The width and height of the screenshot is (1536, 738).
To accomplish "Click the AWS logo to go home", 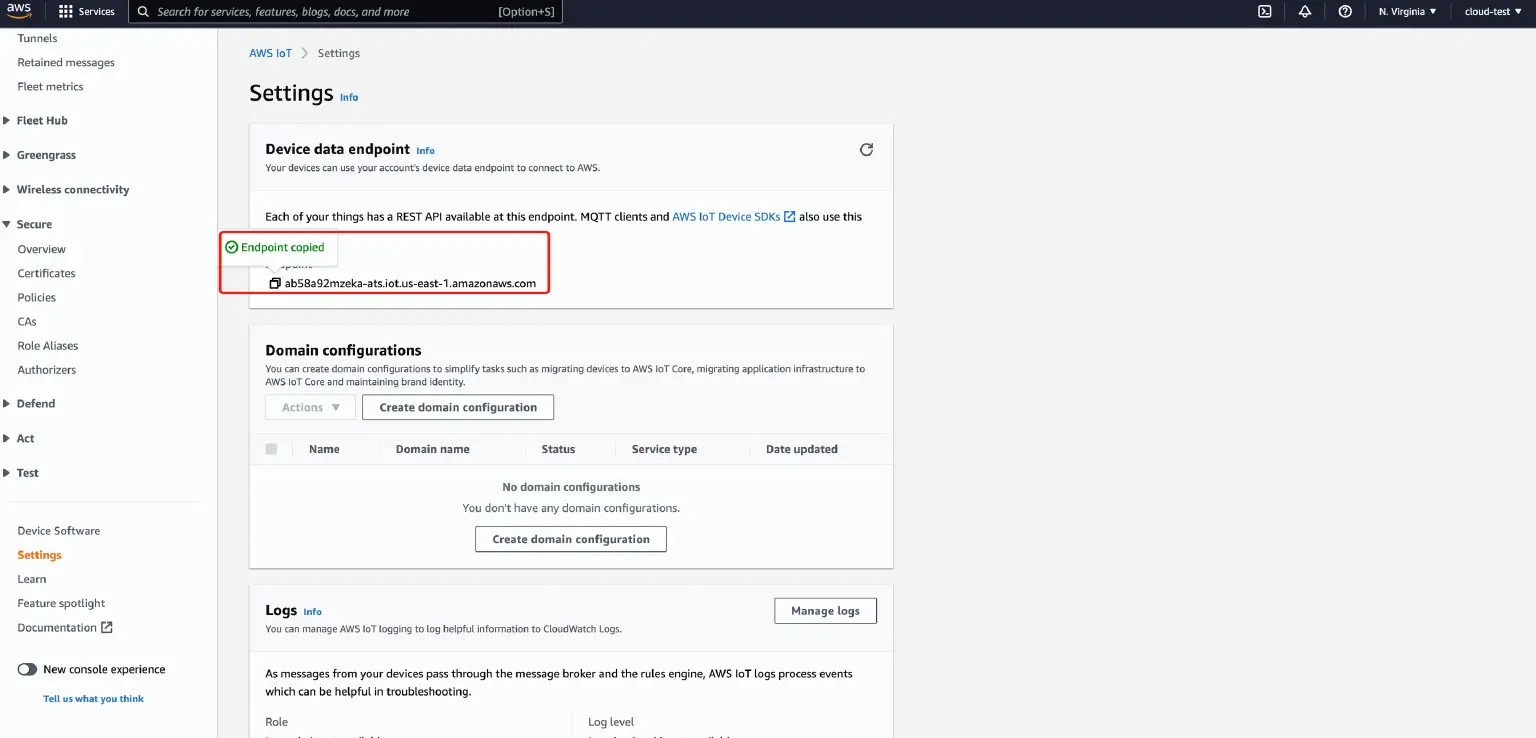I will point(19,11).
